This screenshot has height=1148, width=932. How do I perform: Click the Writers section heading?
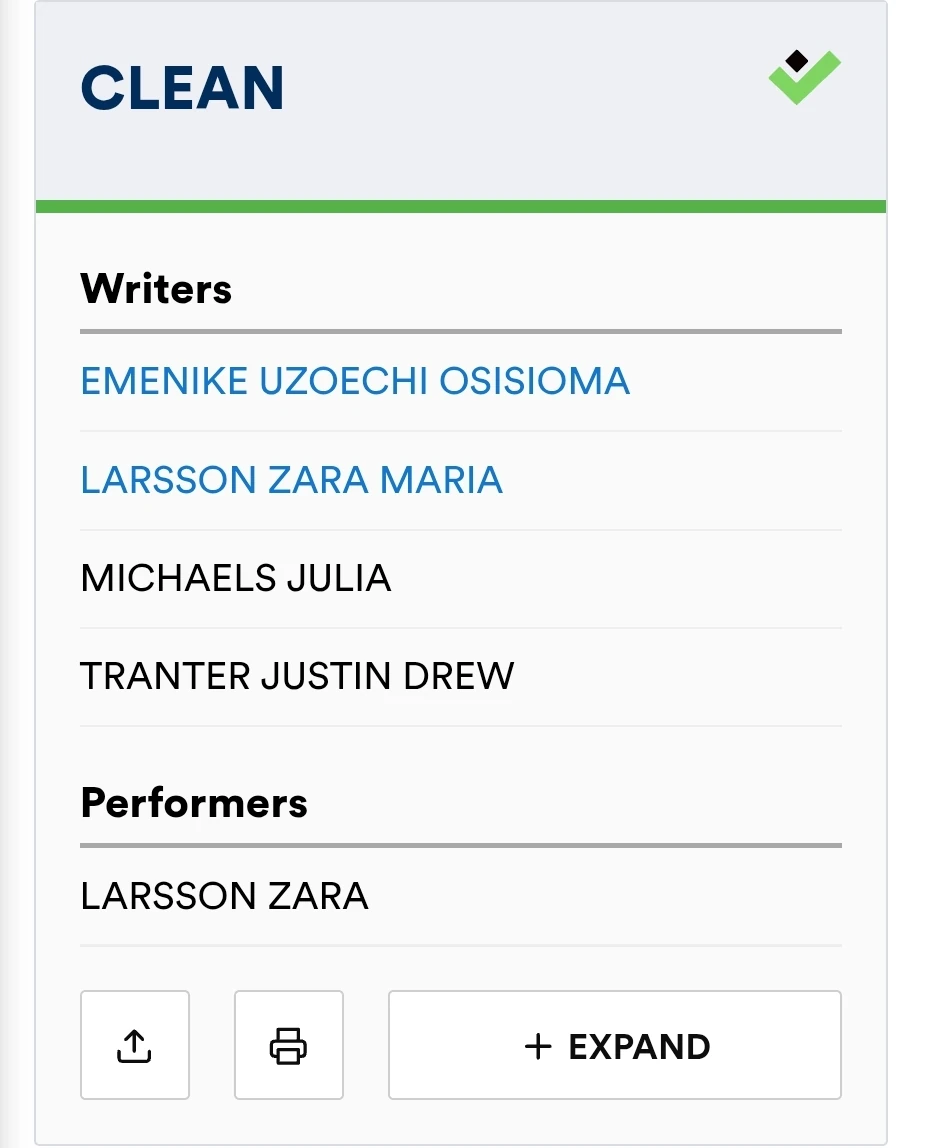click(x=156, y=289)
